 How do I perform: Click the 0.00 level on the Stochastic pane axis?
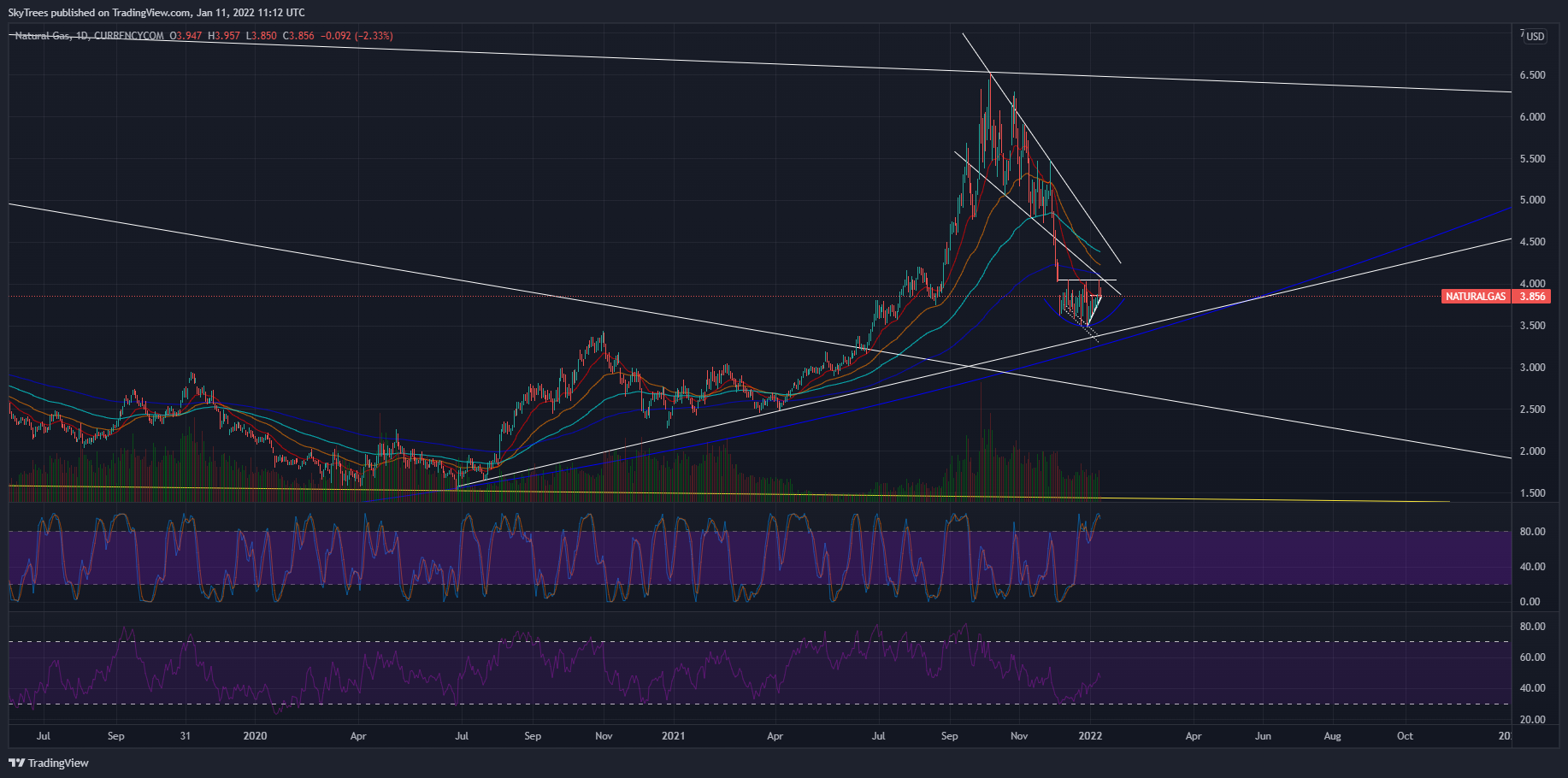click(x=1530, y=602)
